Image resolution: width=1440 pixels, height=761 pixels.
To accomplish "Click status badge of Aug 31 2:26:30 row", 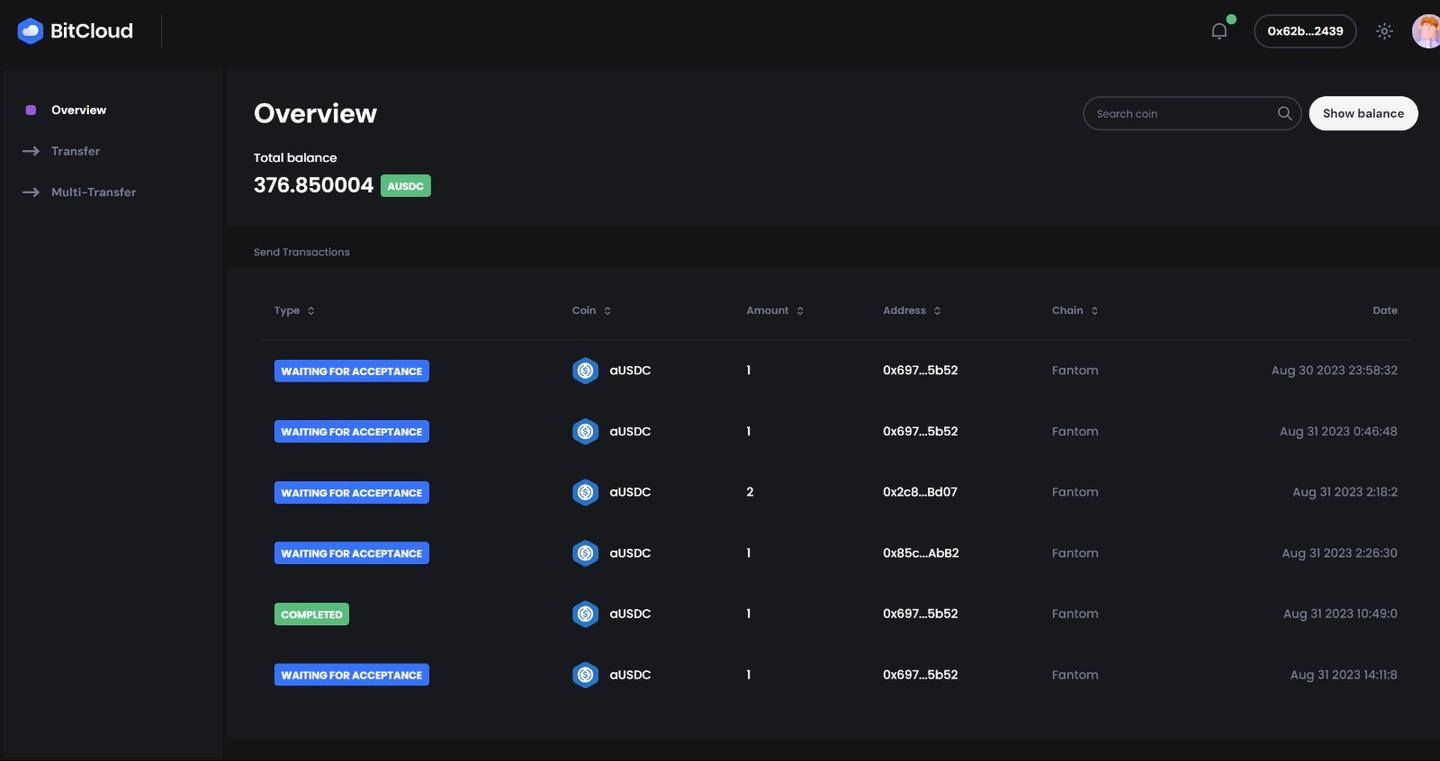I will pyautogui.click(x=351, y=553).
